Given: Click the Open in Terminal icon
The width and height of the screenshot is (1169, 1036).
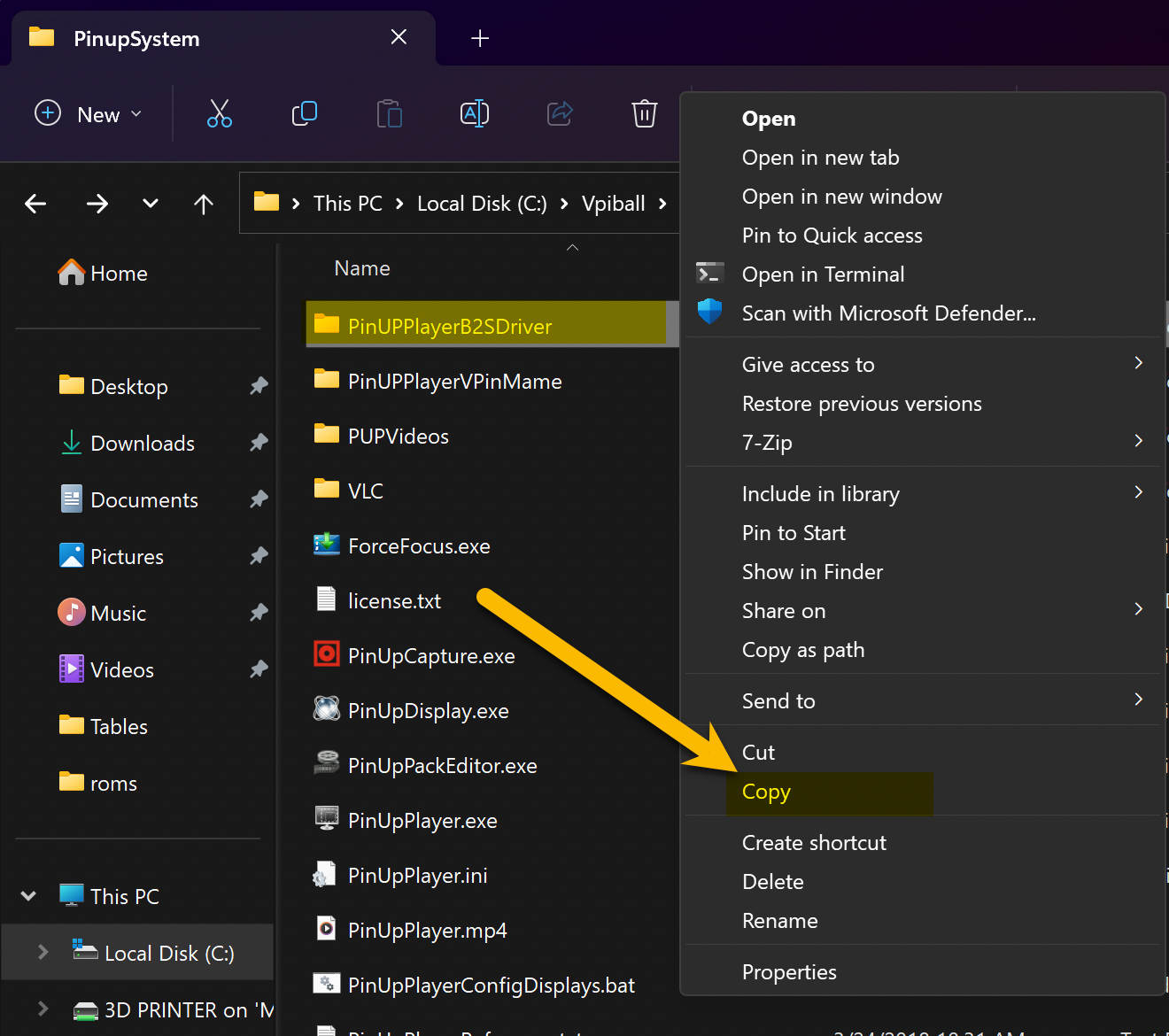Looking at the screenshot, I should point(709,274).
